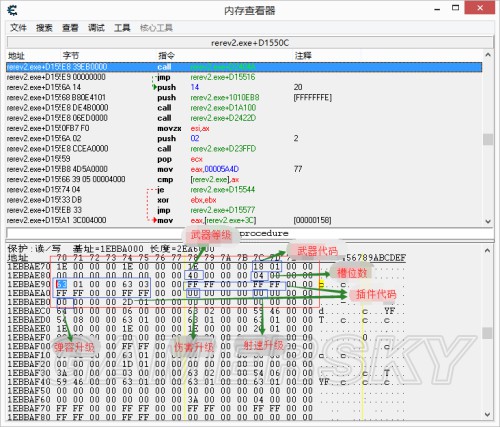The width and height of the screenshot is (500, 427).
Task: Select the mov eax,00005A4D row
Action: (244, 169)
